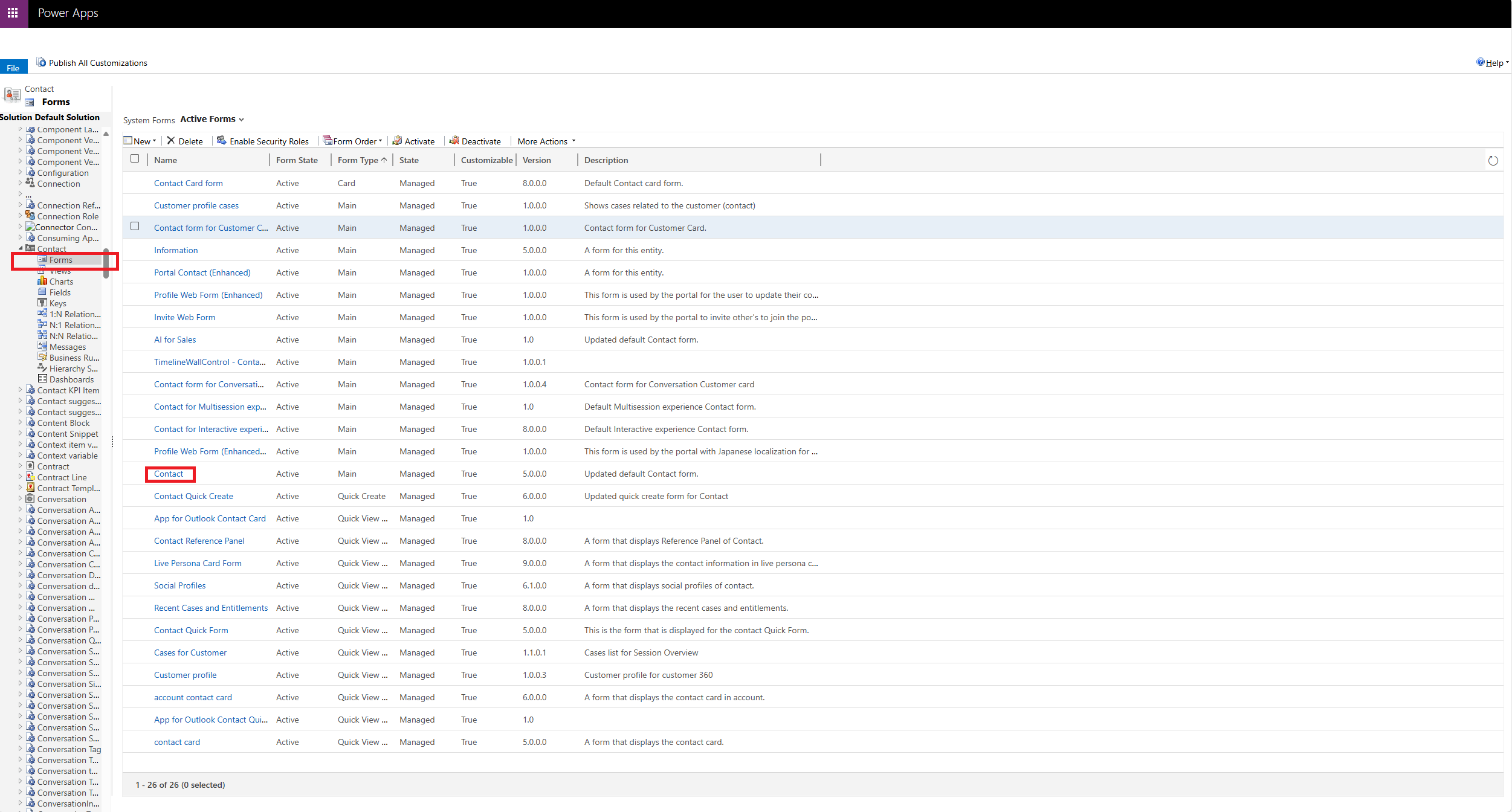Open the Contact Quick Create form link

coord(193,496)
